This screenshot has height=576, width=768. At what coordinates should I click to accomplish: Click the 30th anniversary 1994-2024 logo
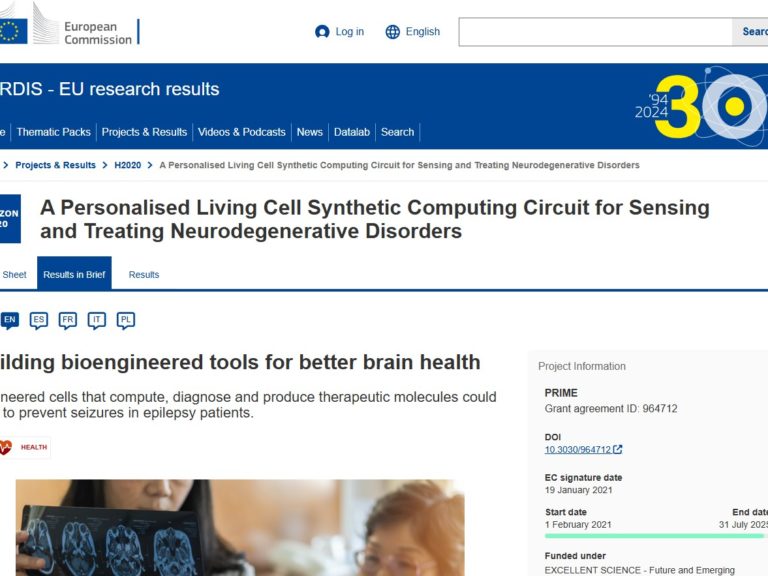coord(700,106)
